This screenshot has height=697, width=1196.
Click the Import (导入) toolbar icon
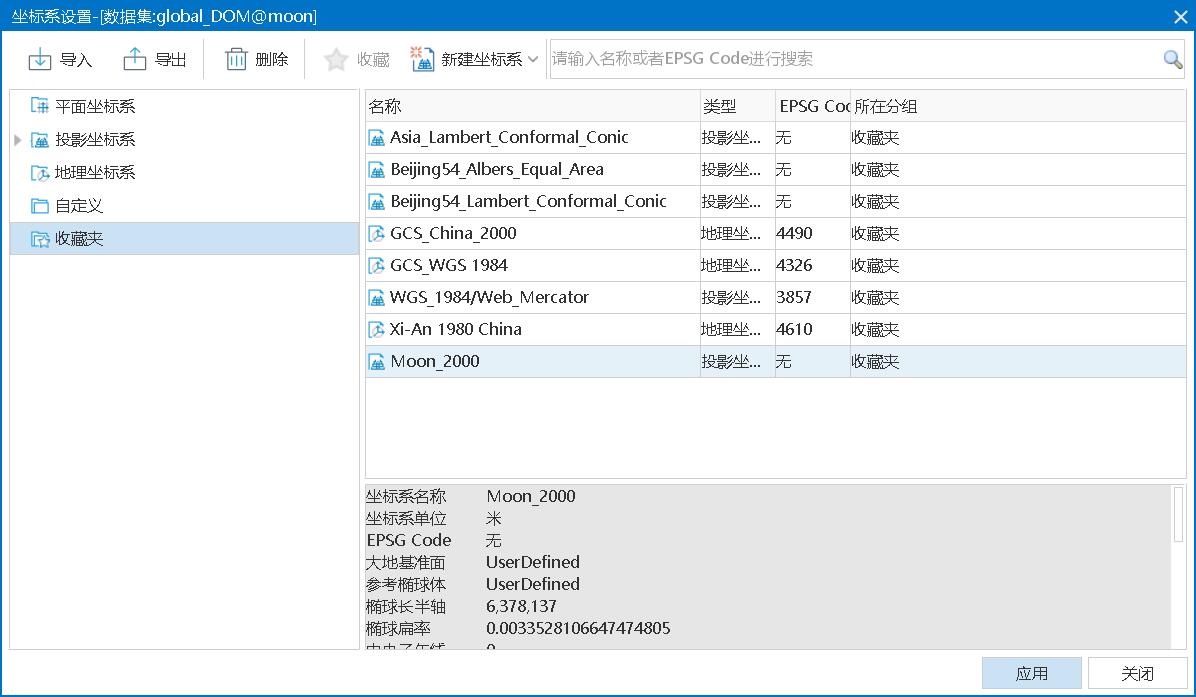(40, 60)
